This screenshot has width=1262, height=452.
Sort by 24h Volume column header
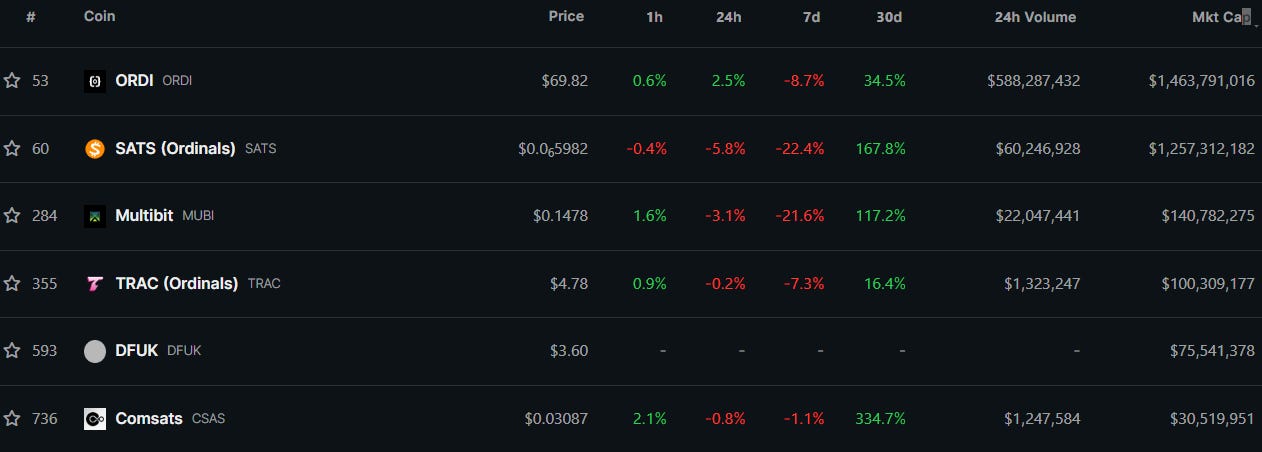[x=1035, y=17]
